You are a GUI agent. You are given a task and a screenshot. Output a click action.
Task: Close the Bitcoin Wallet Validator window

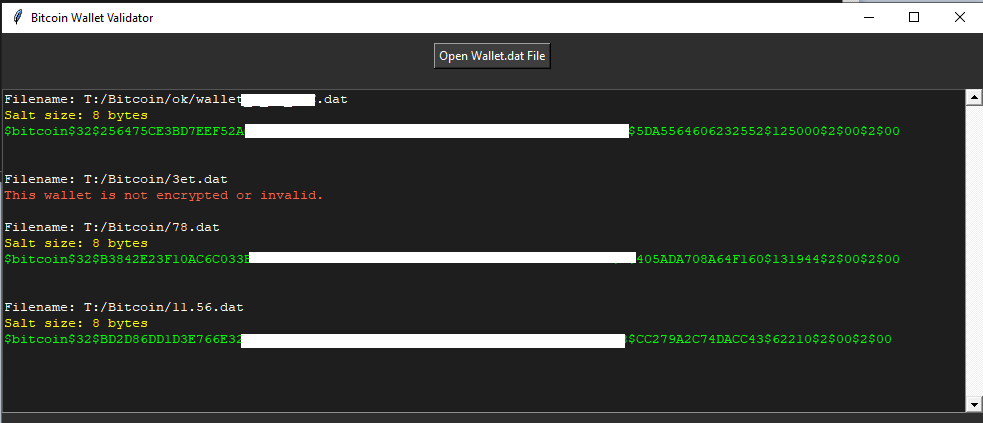pos(959,17)
